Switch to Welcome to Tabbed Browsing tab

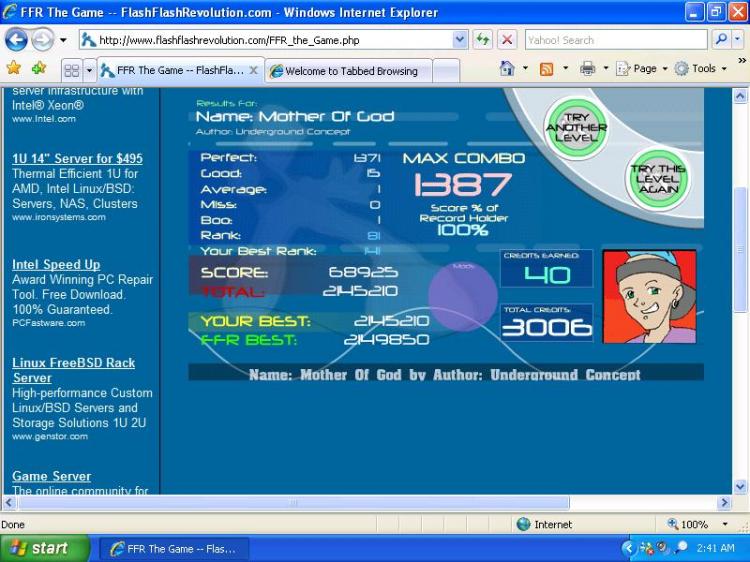(x=349, y=71)
